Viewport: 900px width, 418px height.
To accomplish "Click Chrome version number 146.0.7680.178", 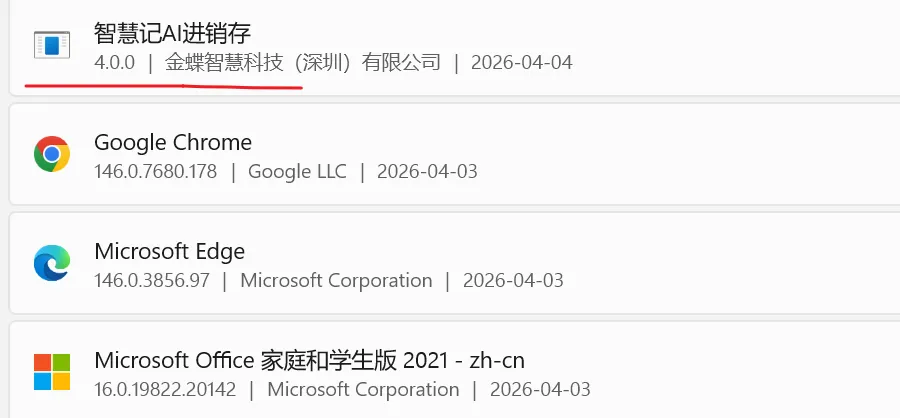I will point(155,171).
